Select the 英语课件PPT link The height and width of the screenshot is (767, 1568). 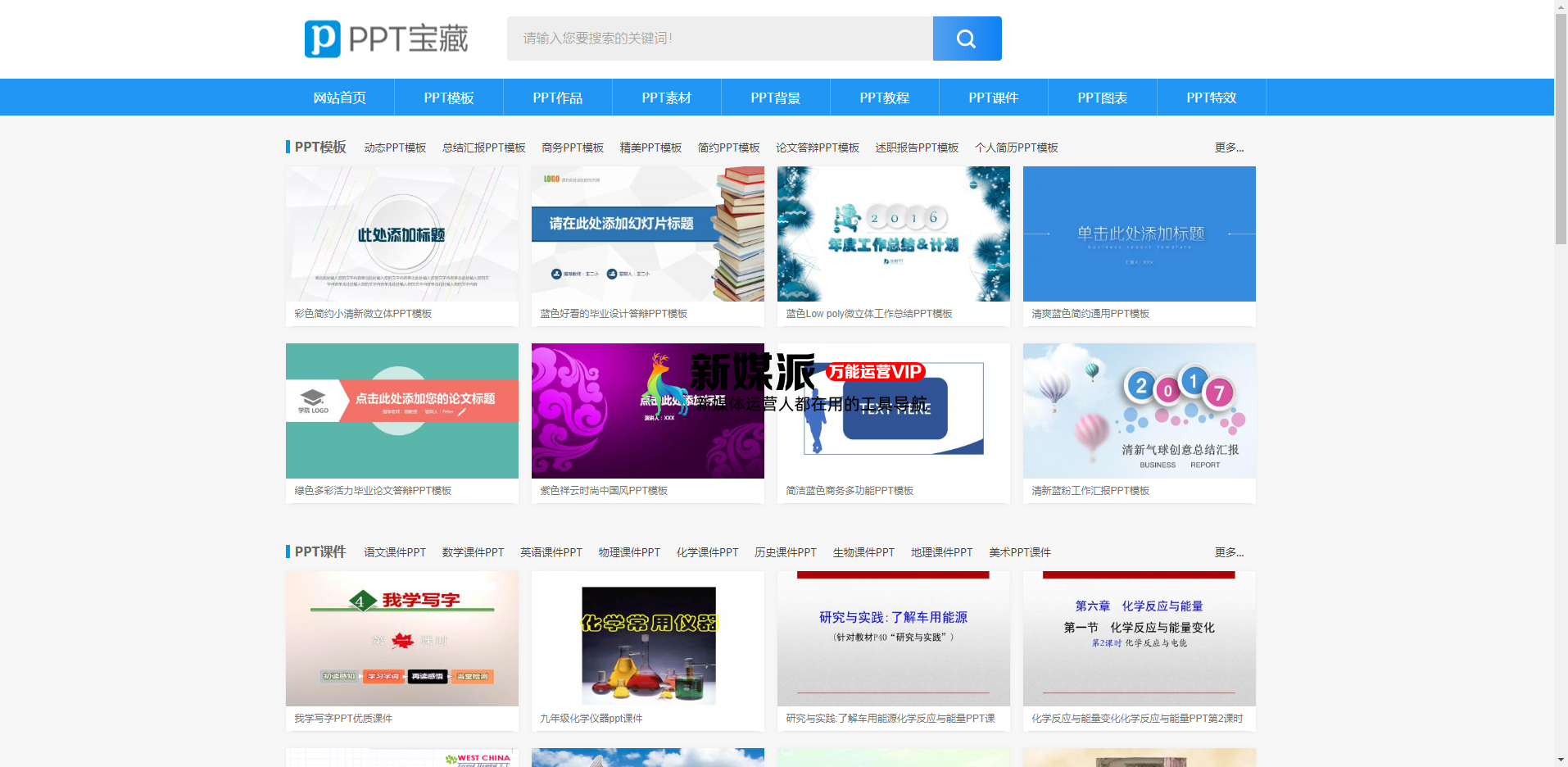pos(551,552)
